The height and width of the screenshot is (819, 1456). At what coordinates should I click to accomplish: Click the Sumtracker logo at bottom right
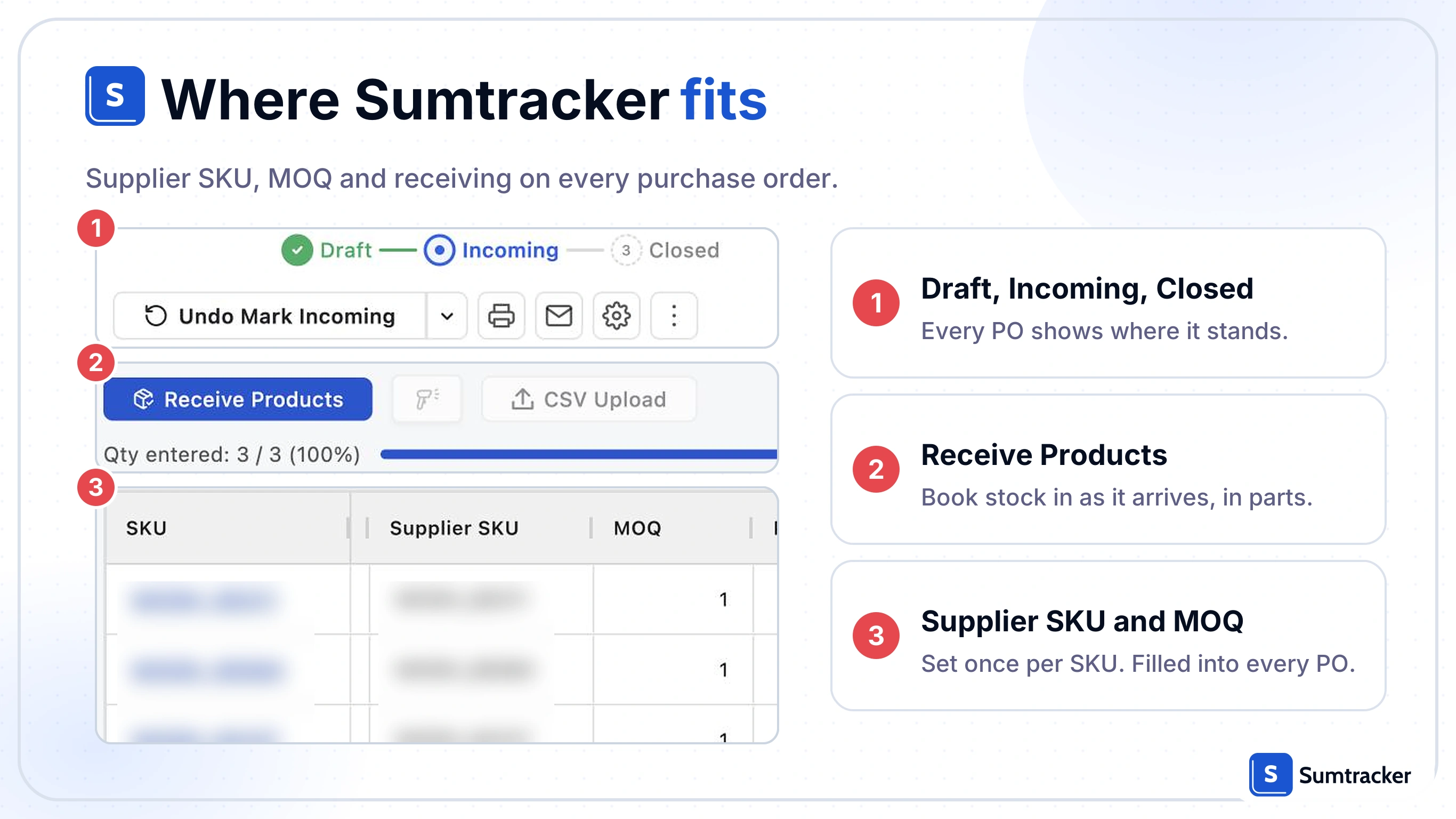tap(1330, 774)
